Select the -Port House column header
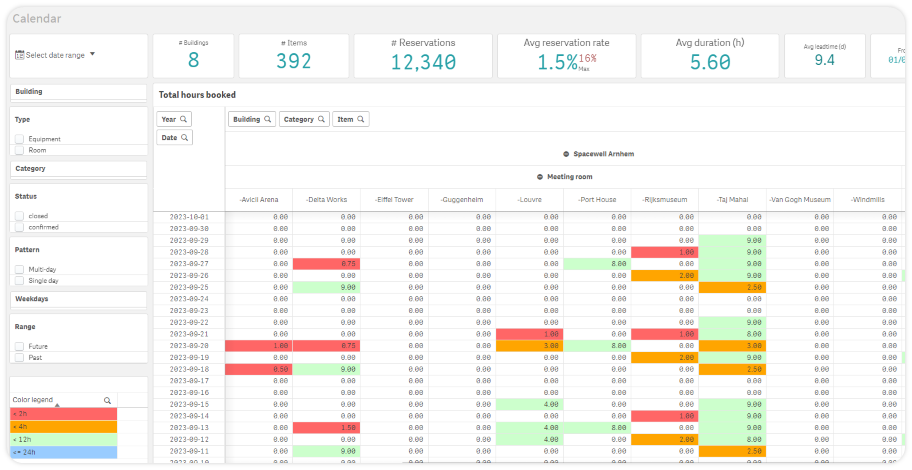 tap(597, 200)
